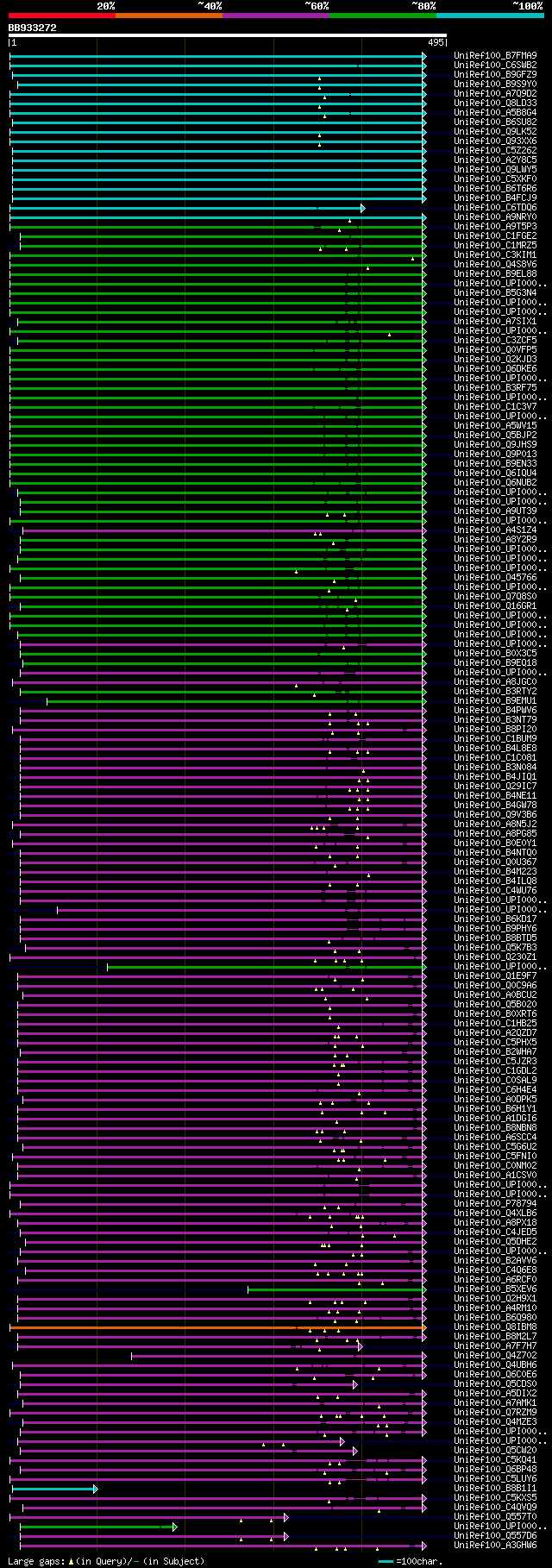Open hit UniRef100_B6SU82

coord(495,122)
